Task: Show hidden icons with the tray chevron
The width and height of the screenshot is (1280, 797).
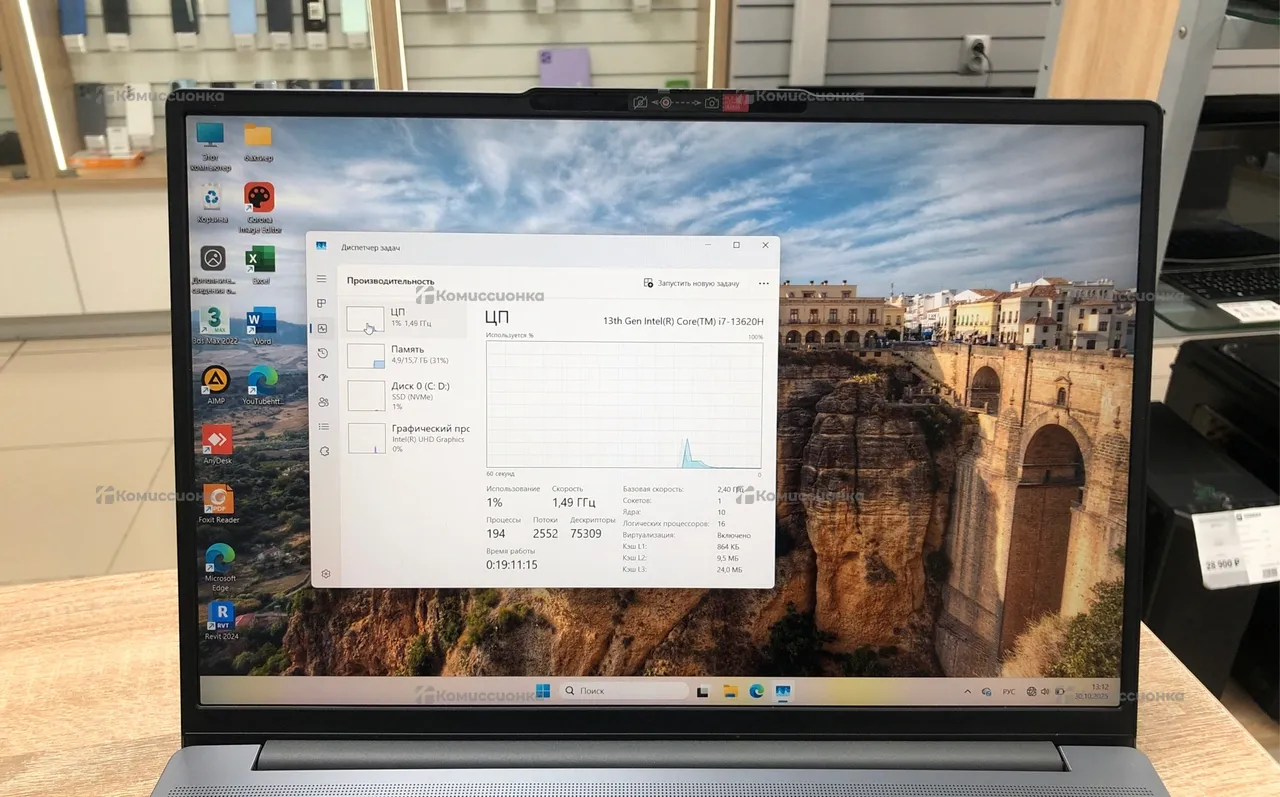Action: (967, 691)
